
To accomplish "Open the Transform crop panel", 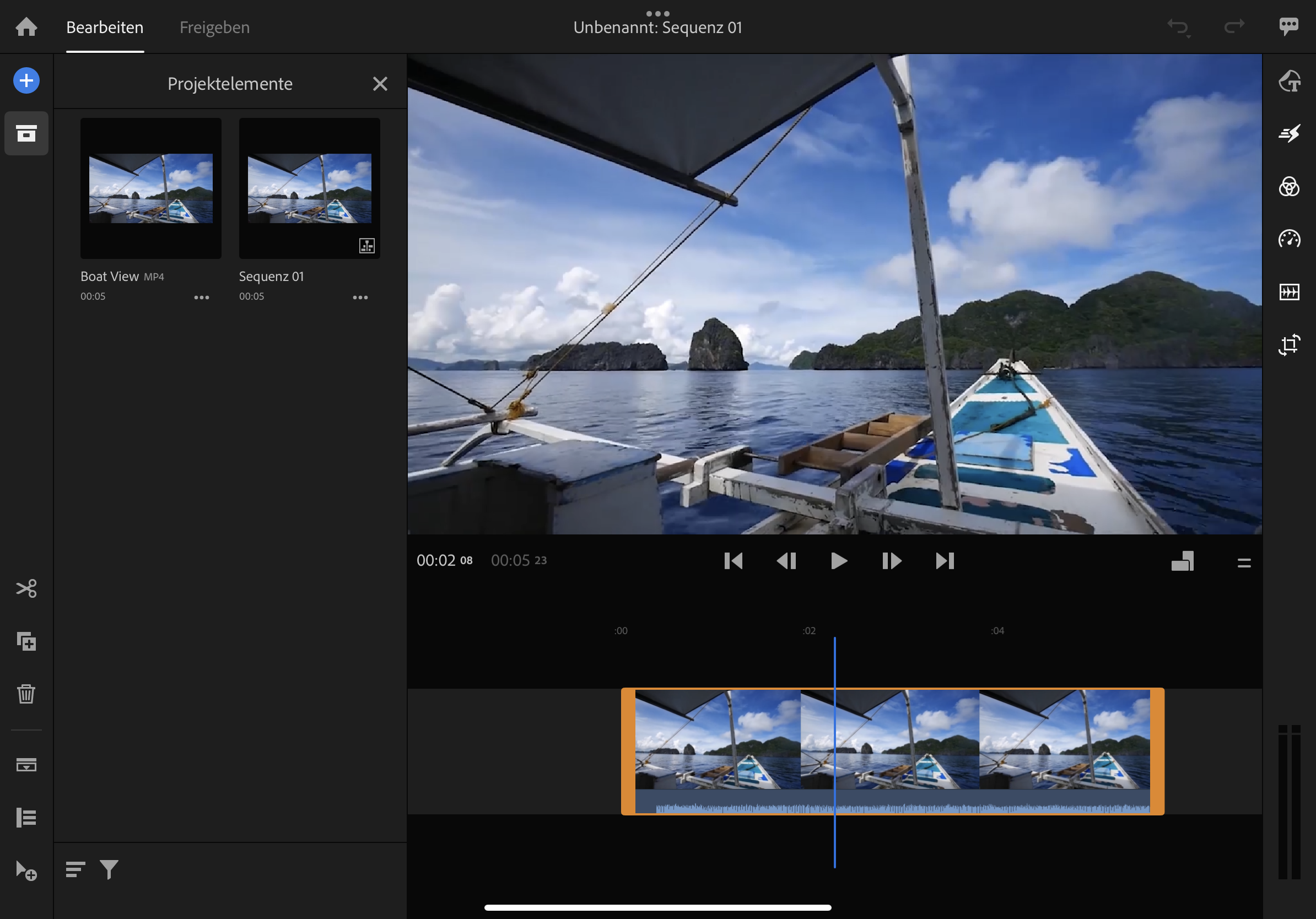I will (1289, 345).
